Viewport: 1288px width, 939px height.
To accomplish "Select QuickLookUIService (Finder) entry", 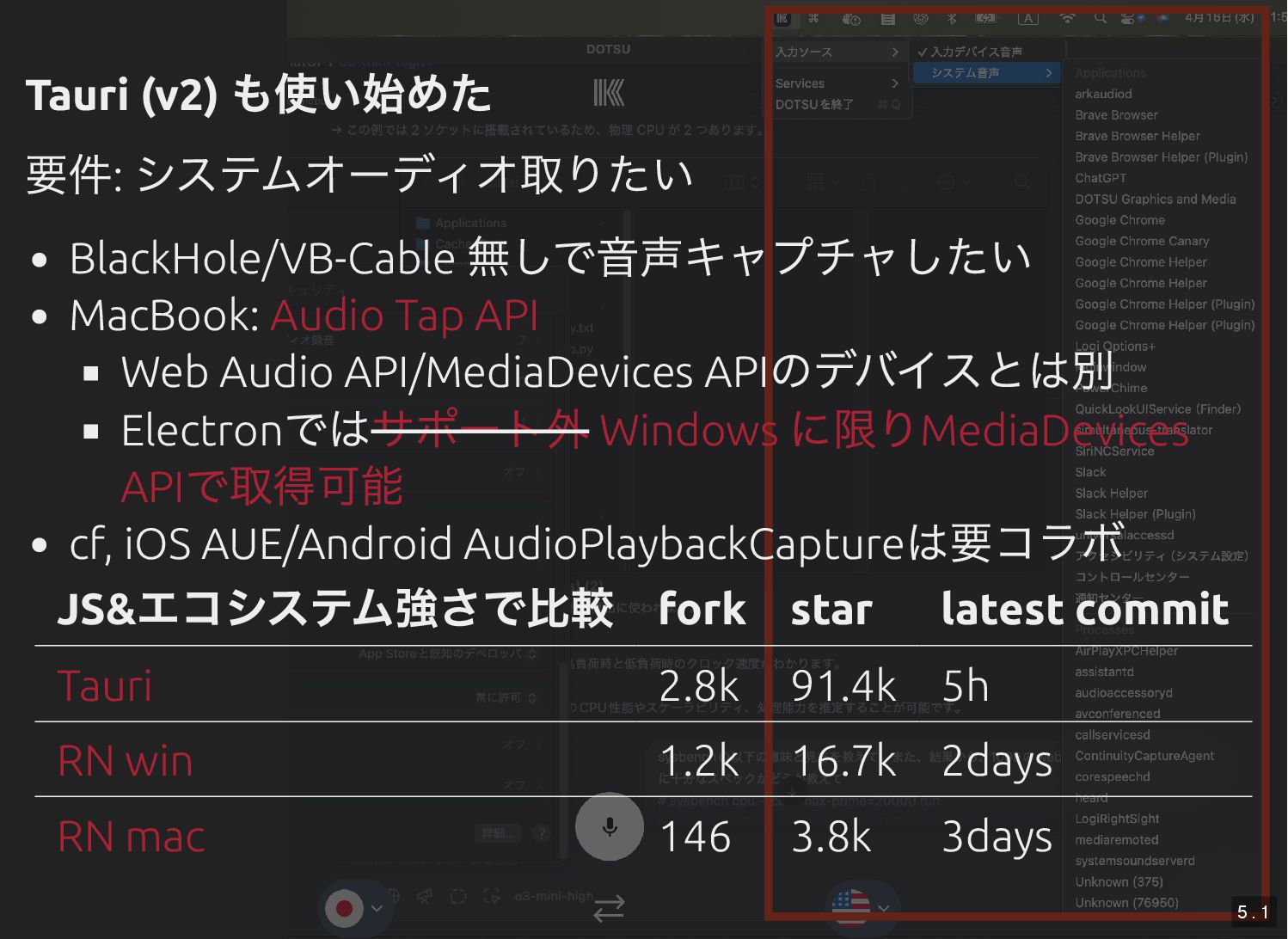I will tap(1157, 409).
